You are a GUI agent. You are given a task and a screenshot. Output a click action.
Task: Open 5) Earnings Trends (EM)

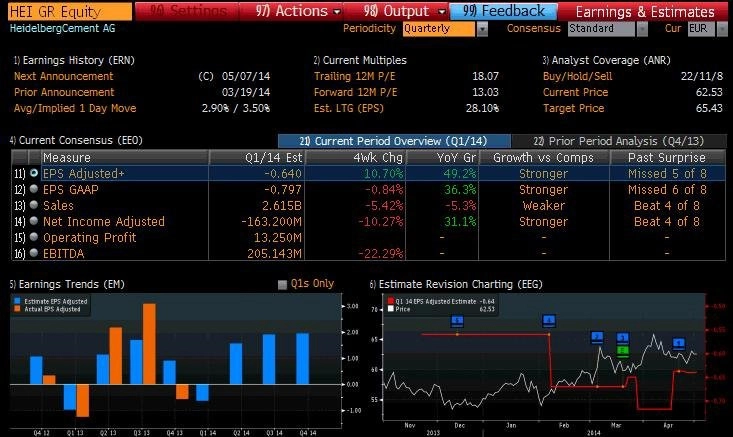point(67,284)
